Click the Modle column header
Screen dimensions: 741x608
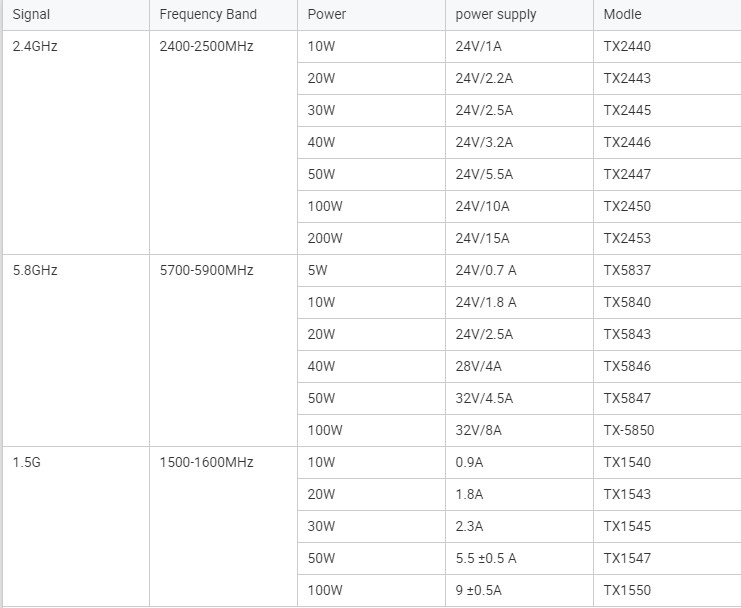667,15
